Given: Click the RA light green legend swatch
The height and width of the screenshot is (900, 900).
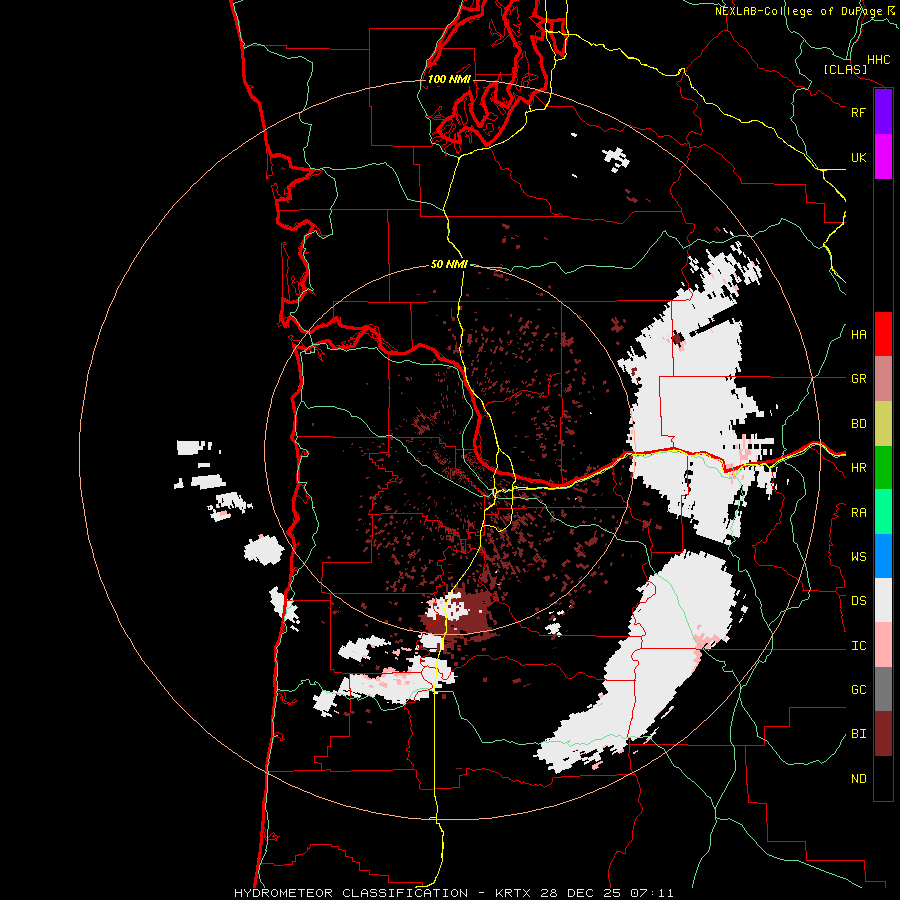Looking at the screenshot, I should tap(883, 512).
